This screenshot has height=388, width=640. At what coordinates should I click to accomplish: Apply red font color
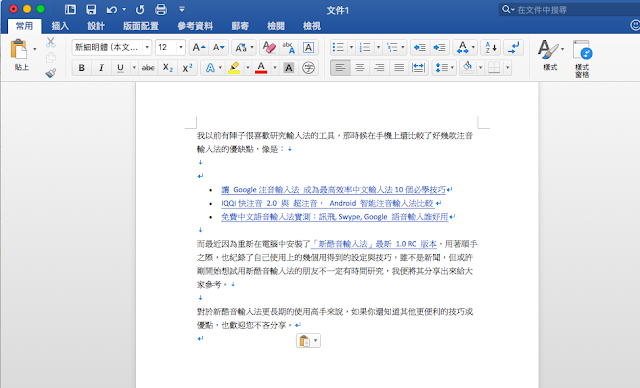tap(261, 68)
